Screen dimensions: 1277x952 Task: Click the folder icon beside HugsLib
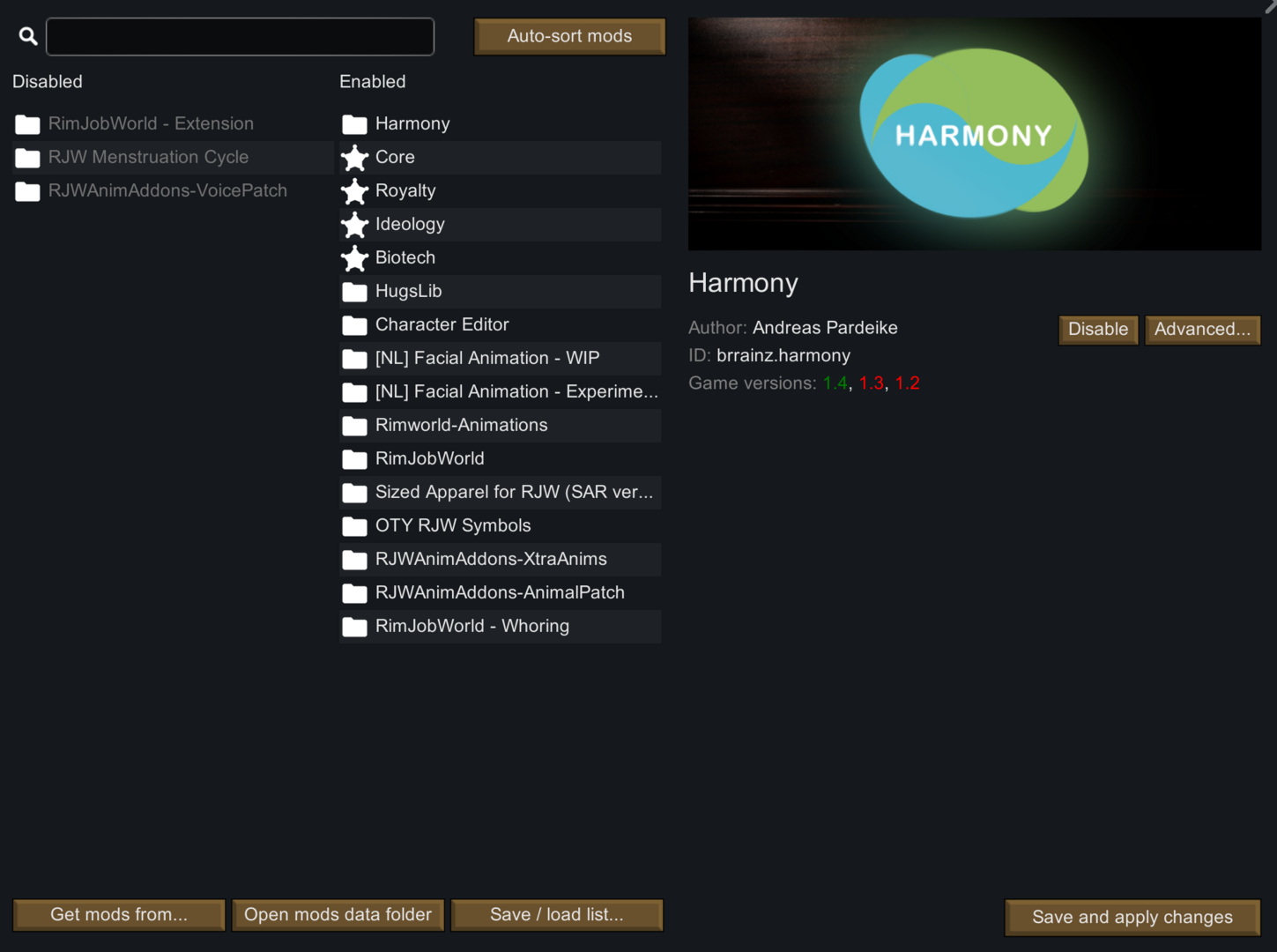[x=354, y=292]
